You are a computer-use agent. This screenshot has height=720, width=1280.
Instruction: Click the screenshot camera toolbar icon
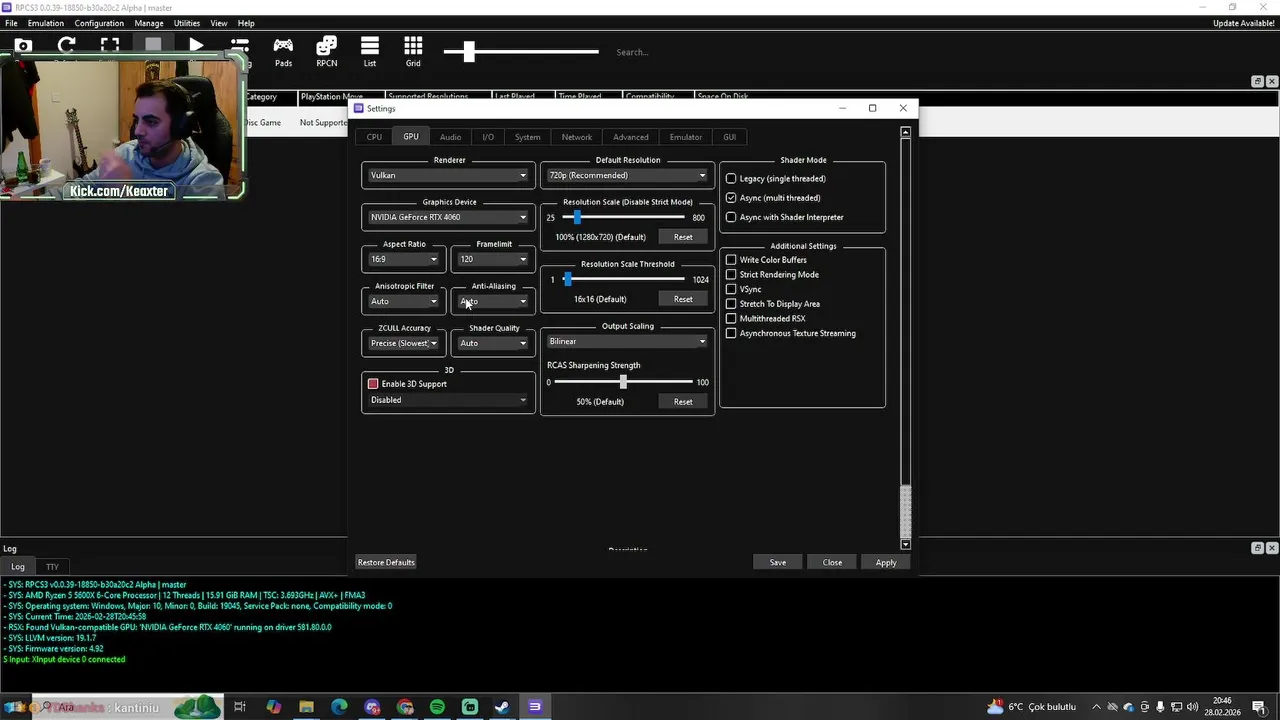[x=23, y=46]
